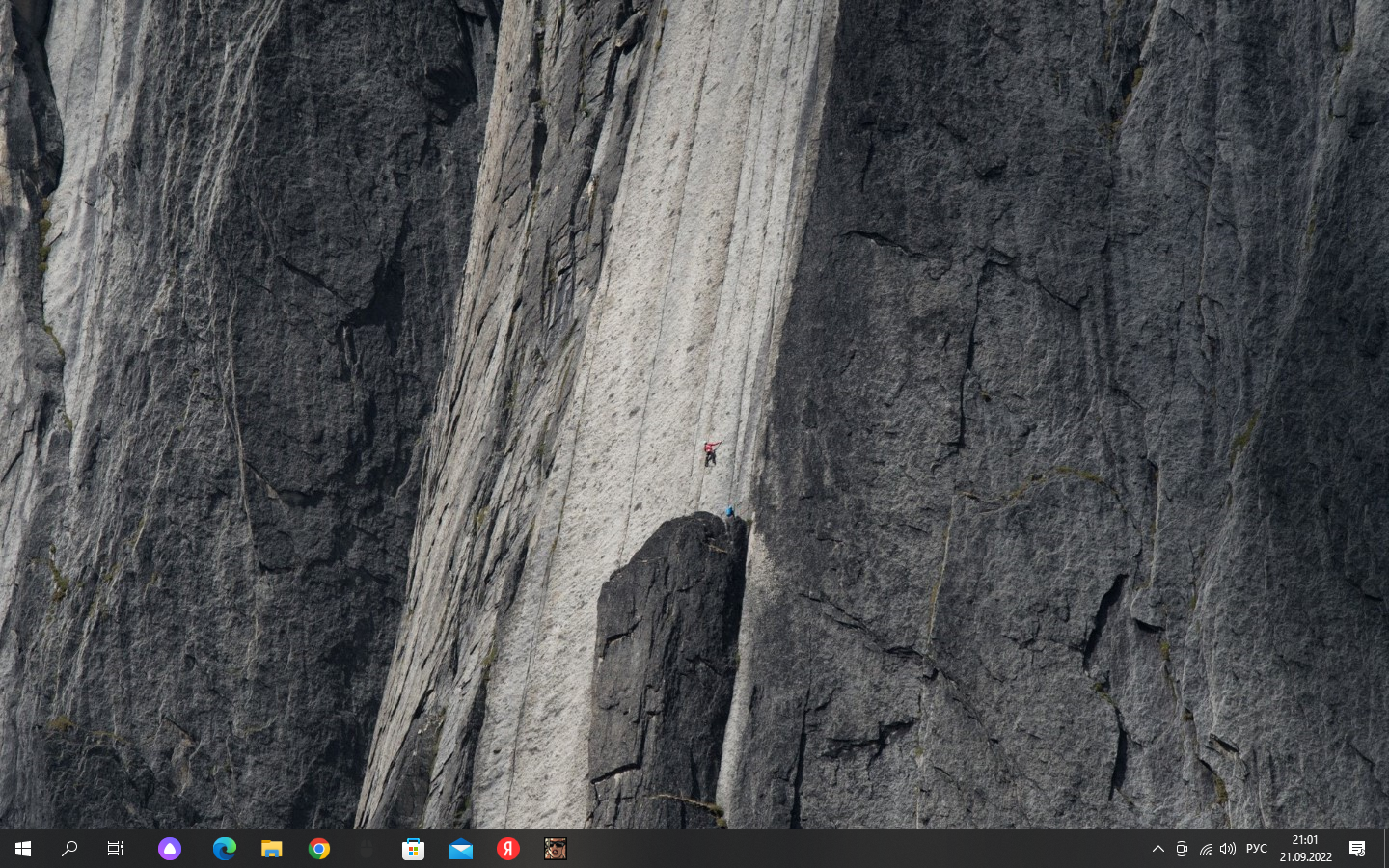Image resolution: width=1389 pixels, height=868 pixels.
Task: Open File Explorer from the taskbar
Action: click(272, 849)
